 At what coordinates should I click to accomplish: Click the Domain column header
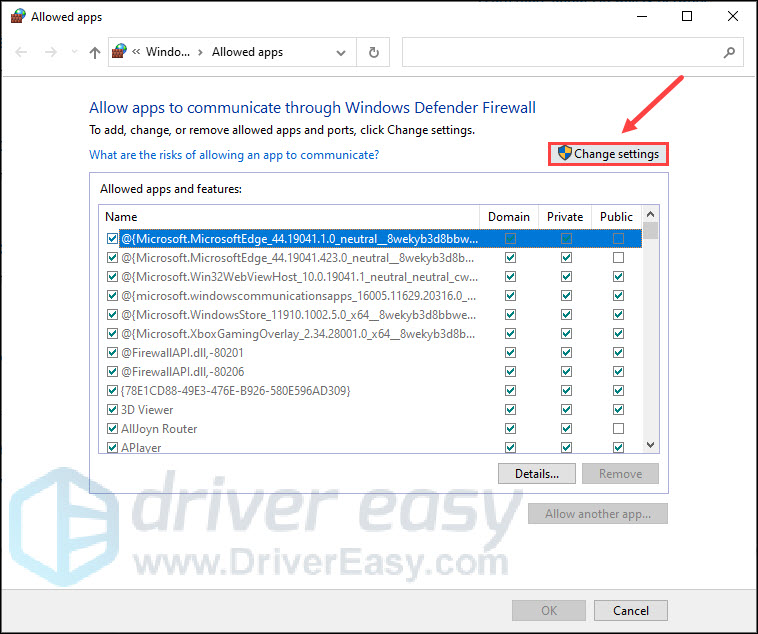coord(509,217)
